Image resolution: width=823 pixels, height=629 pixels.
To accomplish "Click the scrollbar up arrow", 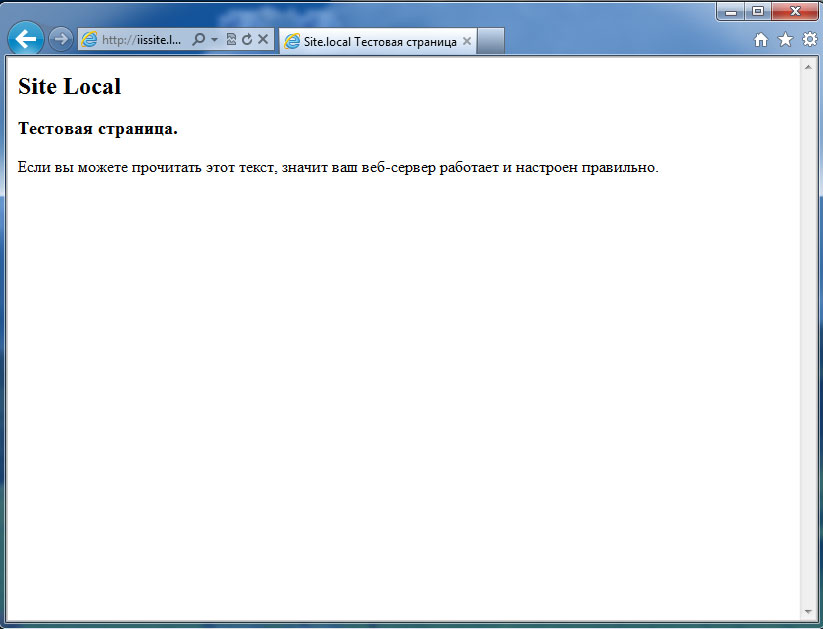I will pyautogui.click(x=808, y=66).
